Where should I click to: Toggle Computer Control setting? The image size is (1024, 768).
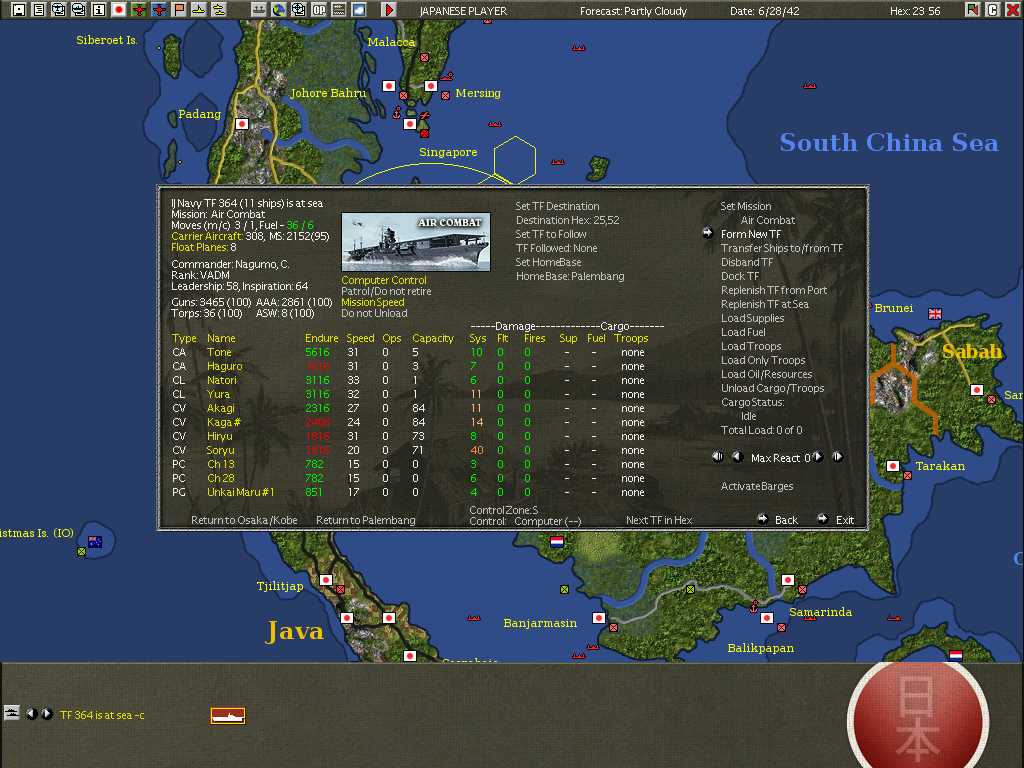384,280
